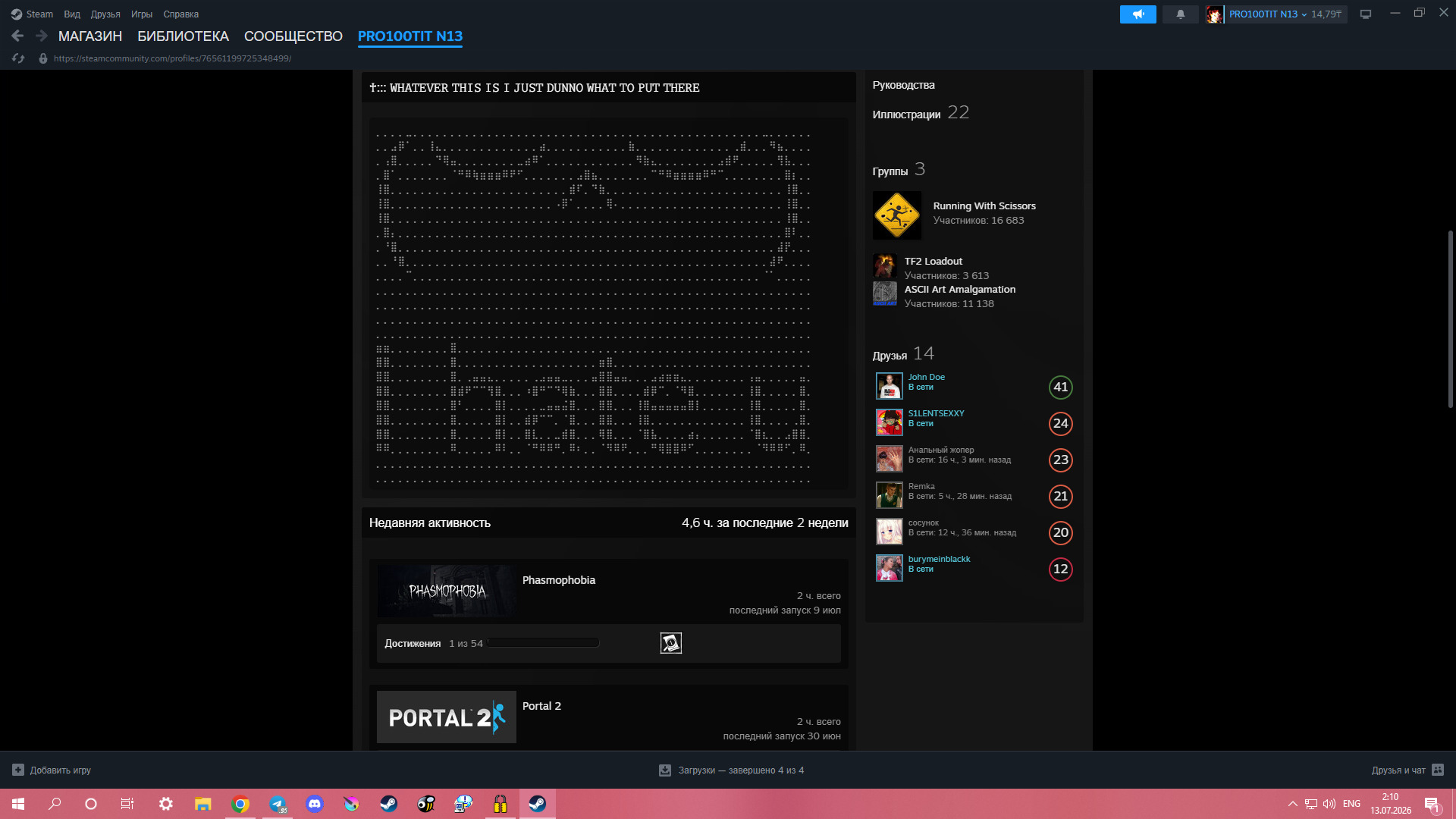The height and width of the screenshot is (819, 1456).
Task: Open the Группы 3 link
Action: click(x=899, y=170)
